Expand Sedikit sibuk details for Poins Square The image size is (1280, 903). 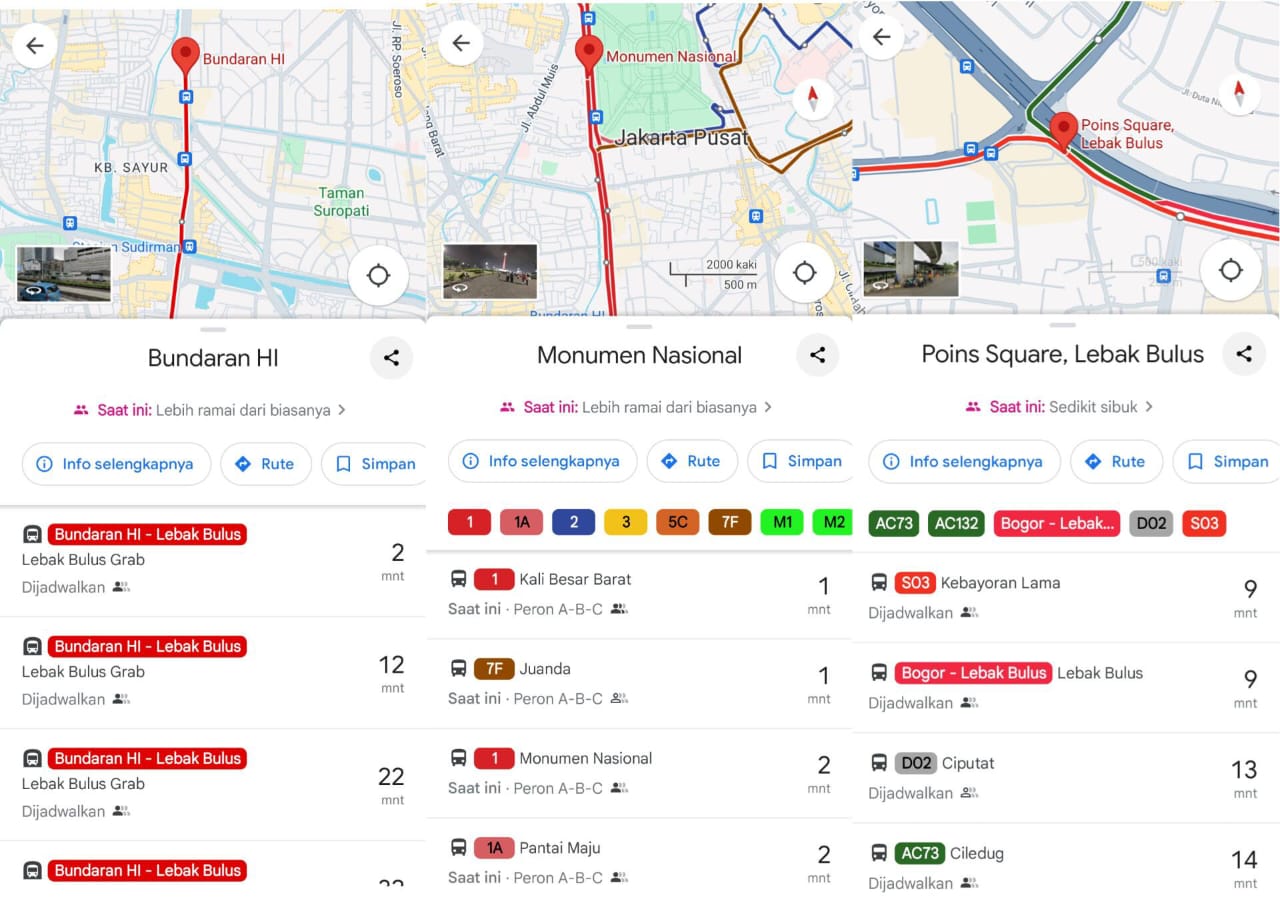(x=1063, y=406)
